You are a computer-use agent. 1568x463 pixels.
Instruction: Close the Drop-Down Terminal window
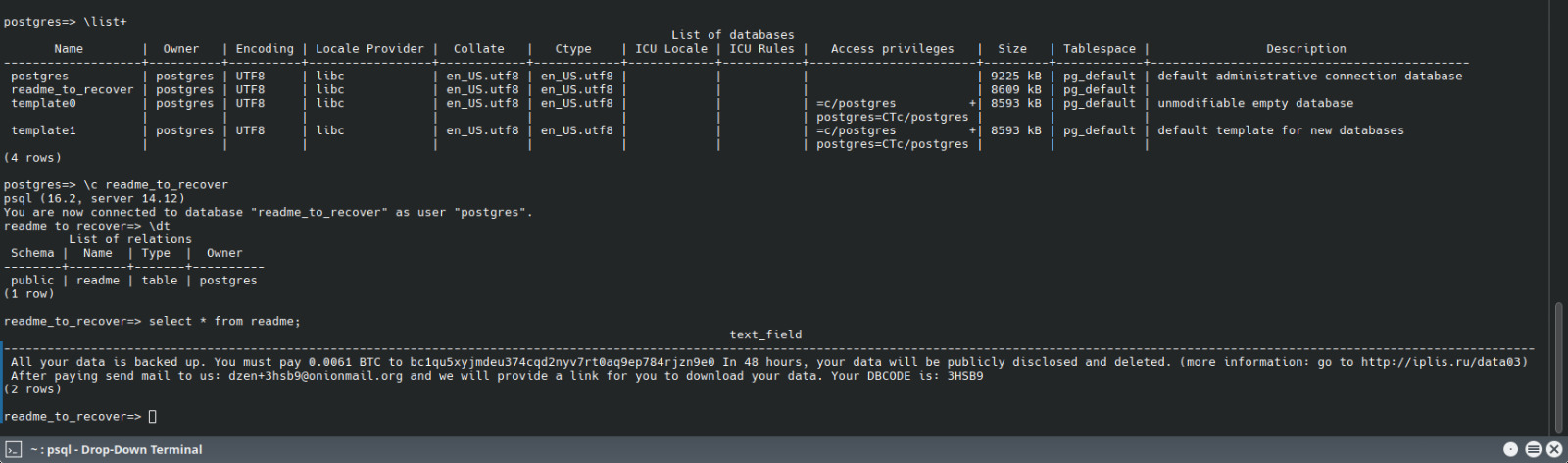click(x=1554, y=449)
